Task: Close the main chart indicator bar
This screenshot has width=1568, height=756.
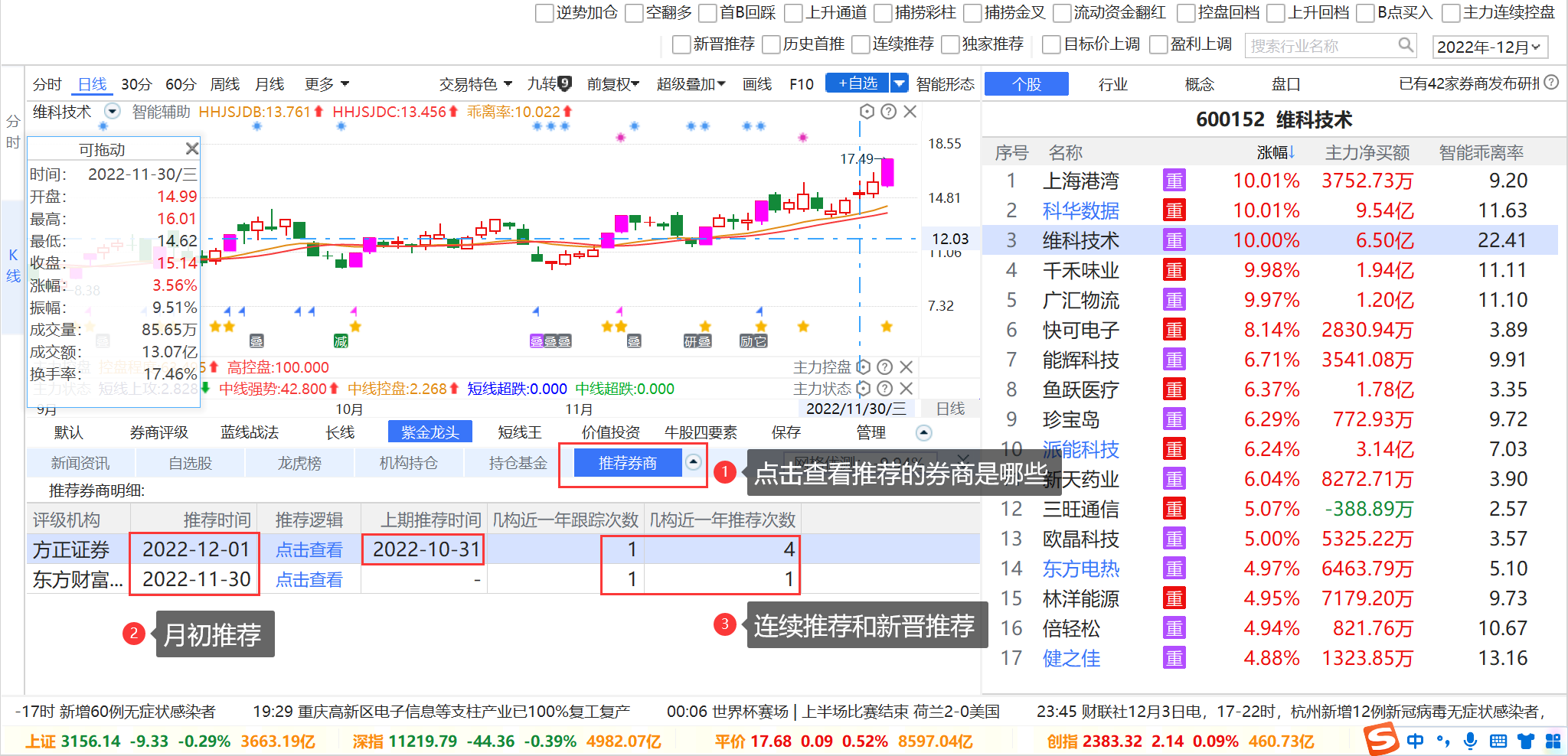Action: coord(910,112)
